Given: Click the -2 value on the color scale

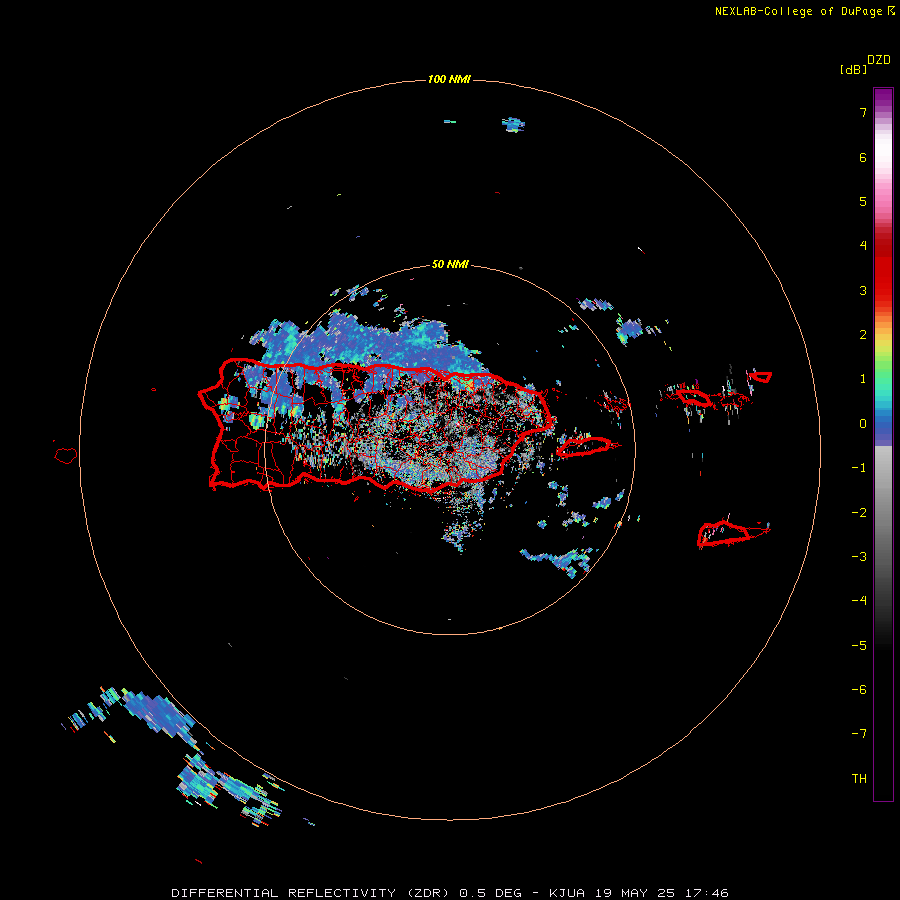Looking at the screenshot, I should tap(859, 513).
